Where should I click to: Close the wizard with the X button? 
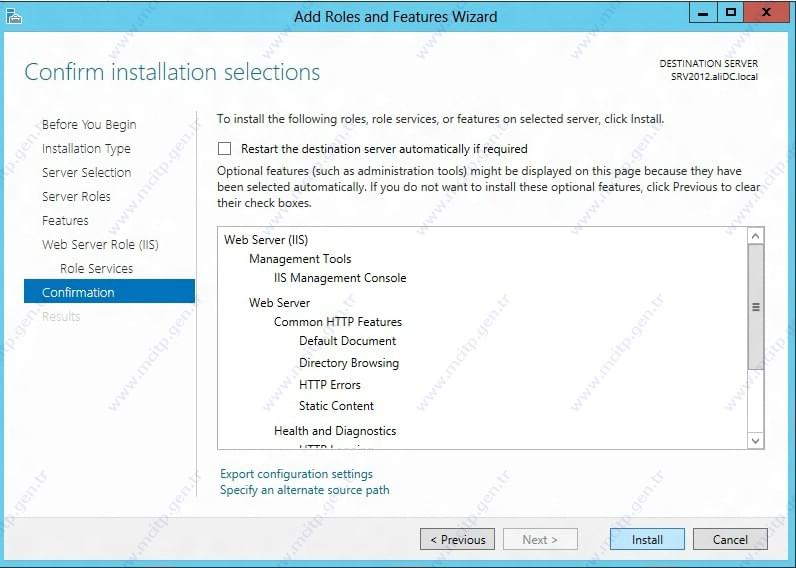(x=767, y=13)
